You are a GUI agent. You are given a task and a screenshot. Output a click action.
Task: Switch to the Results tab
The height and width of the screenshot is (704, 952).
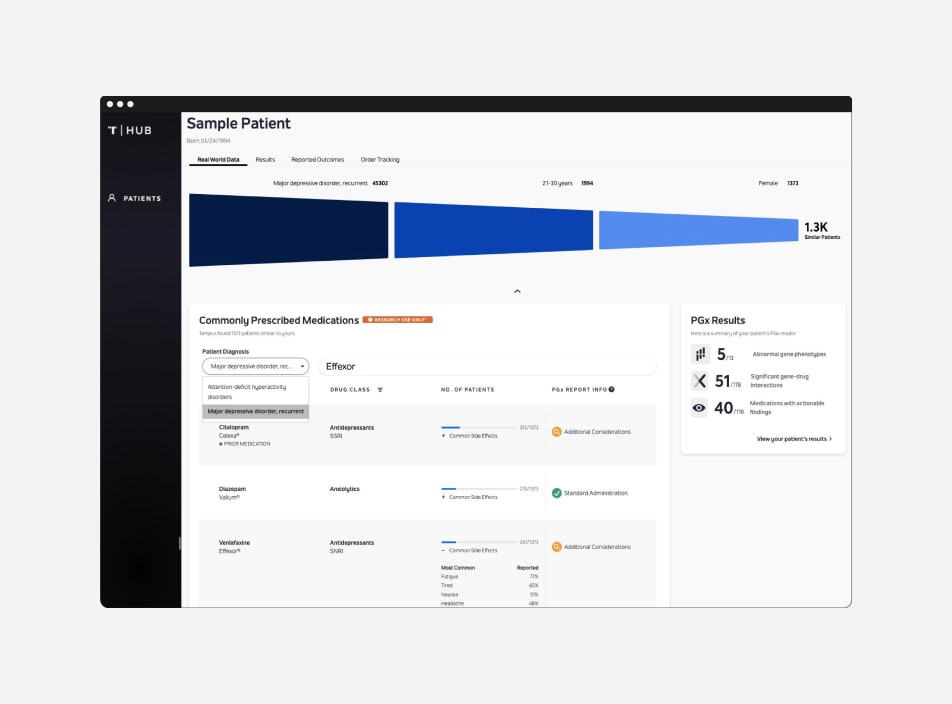[x=265, y=160]
